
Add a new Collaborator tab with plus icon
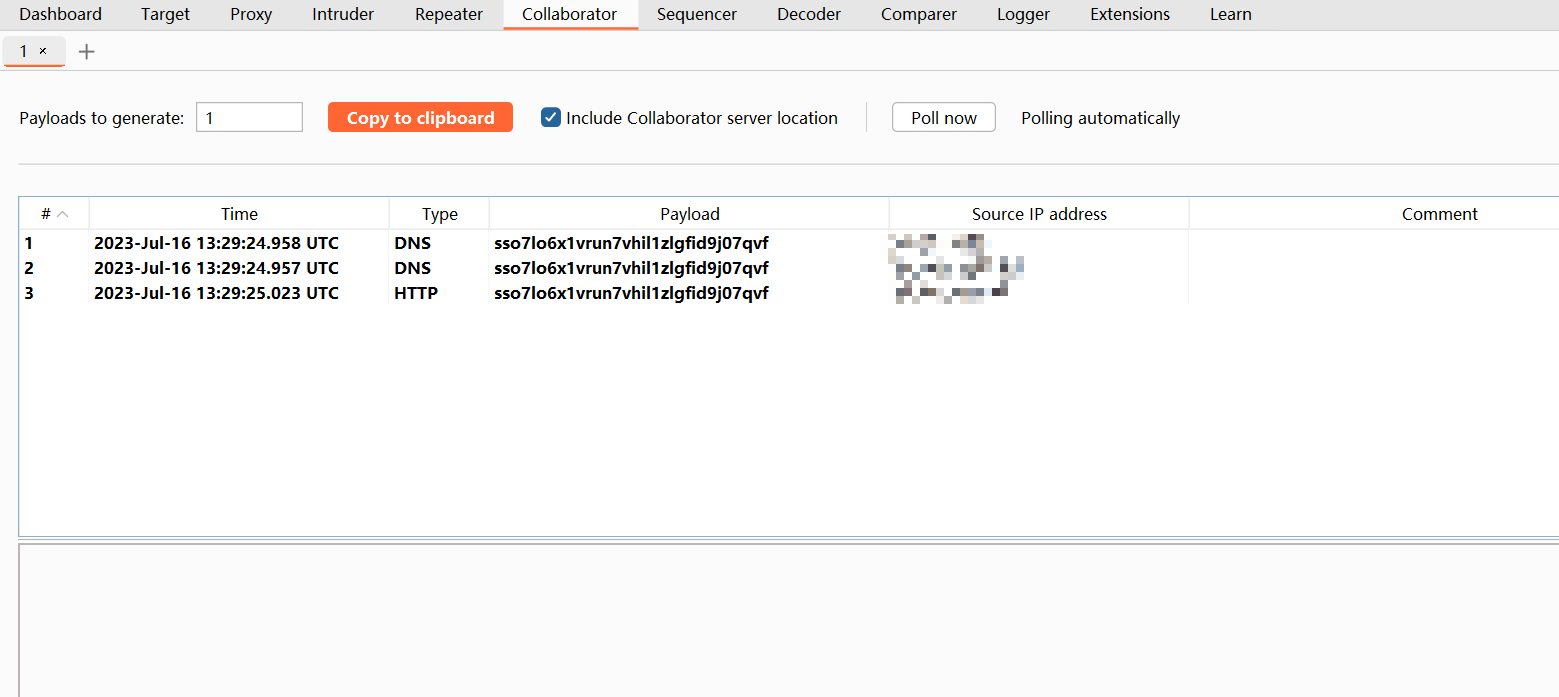pyautogui.click(x=87, y=51)
